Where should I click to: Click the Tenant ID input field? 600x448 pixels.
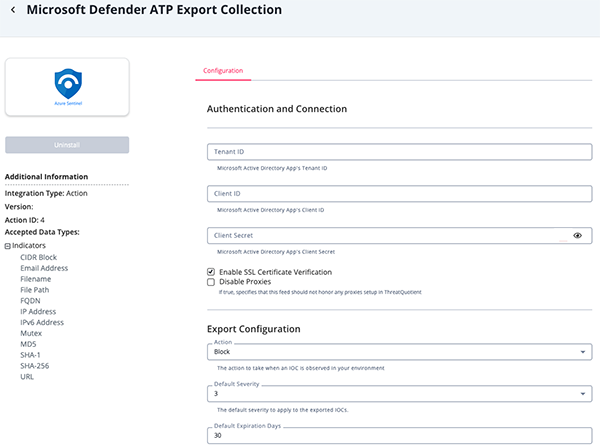click(x=399, y=152)
